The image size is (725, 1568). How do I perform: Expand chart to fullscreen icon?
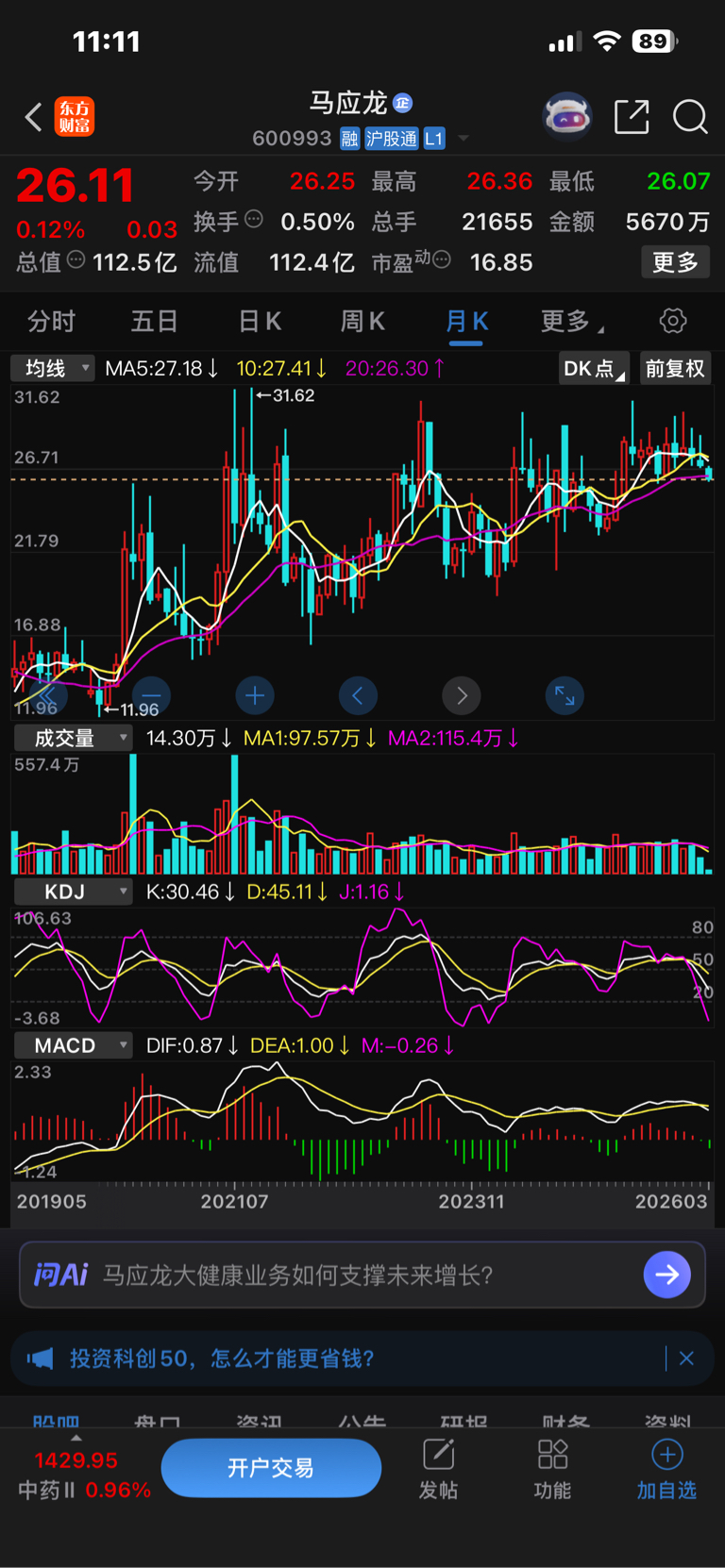[x=565, y=696]
